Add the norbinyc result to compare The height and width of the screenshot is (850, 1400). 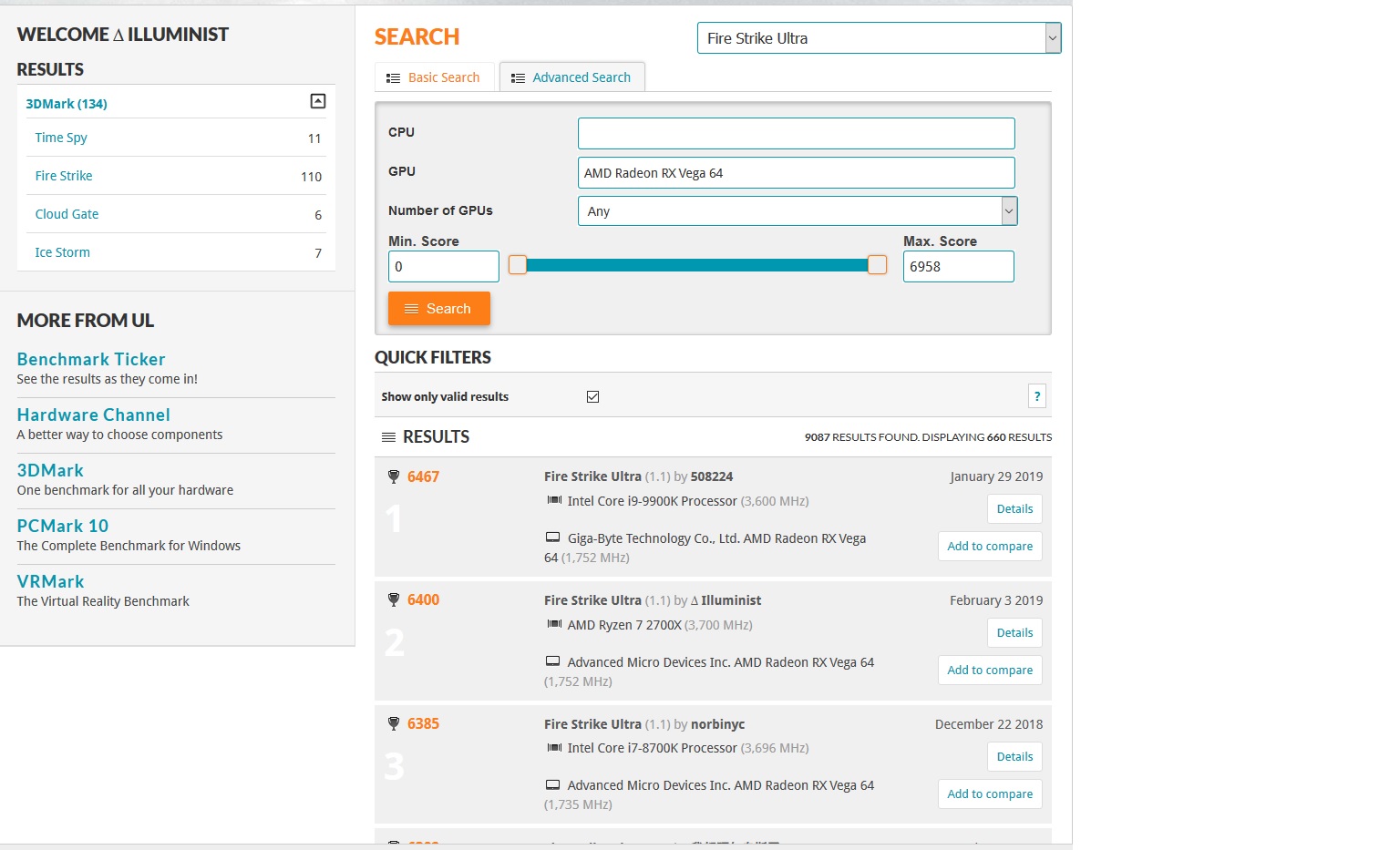990,794
